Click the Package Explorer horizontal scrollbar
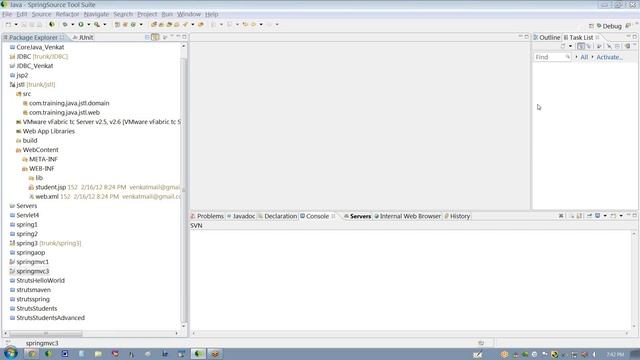The width and height of the screenshot is (640, 360). coord(46,333)
